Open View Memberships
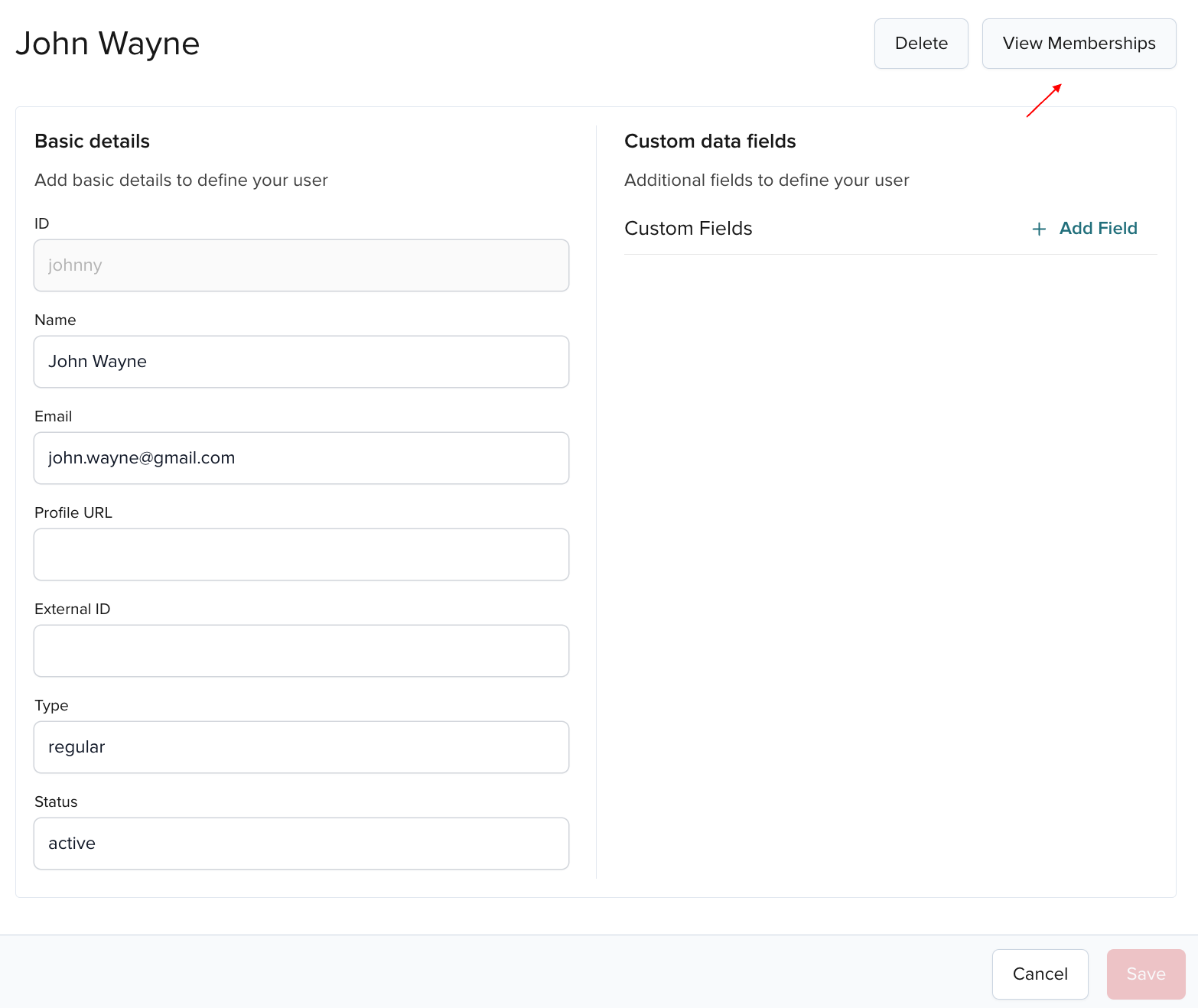The height and width of the screenshot is (1008, 1198). click(1079, 44)
